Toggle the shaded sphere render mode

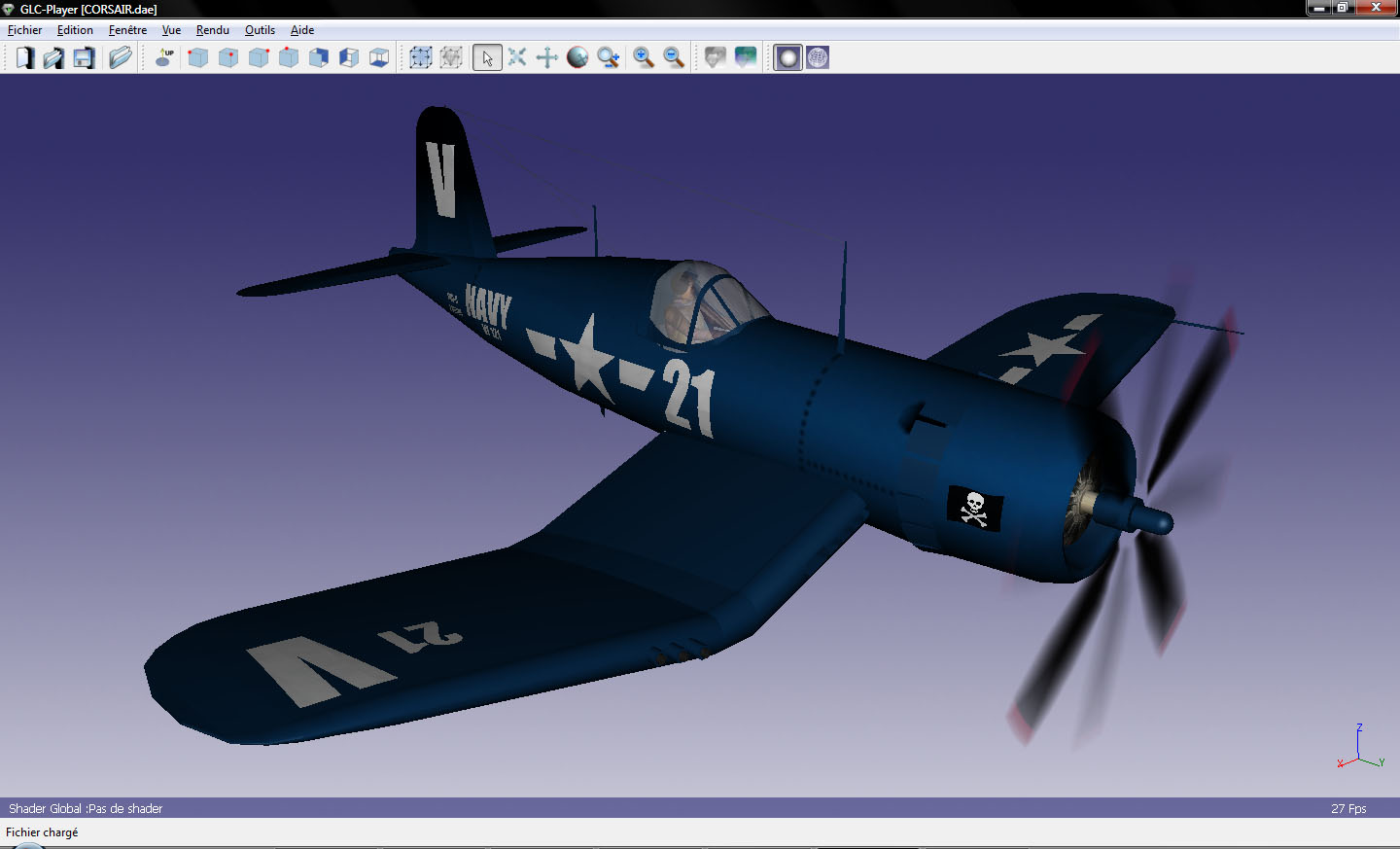click(787, 57)
